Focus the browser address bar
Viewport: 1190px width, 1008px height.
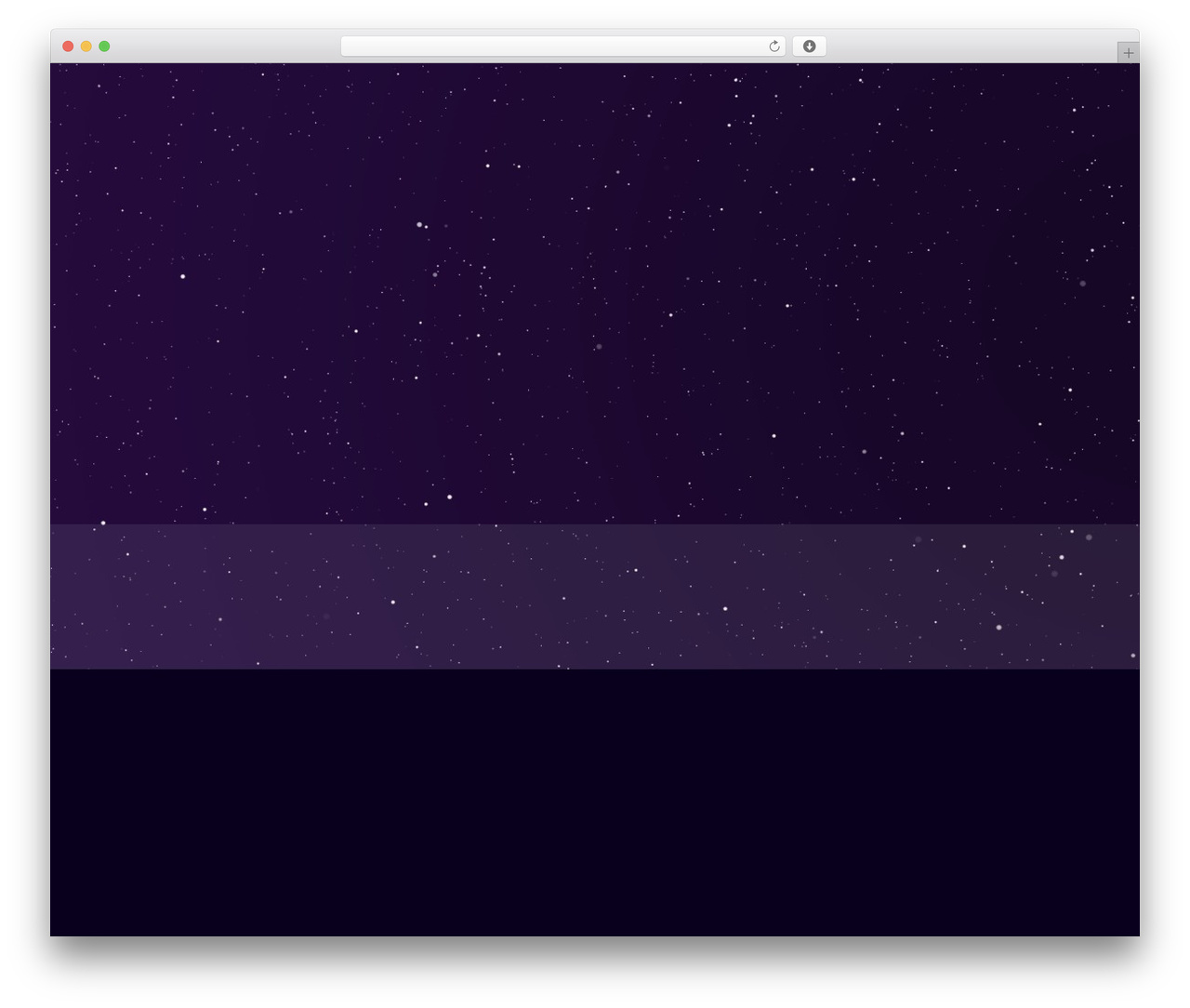point(562,46)
